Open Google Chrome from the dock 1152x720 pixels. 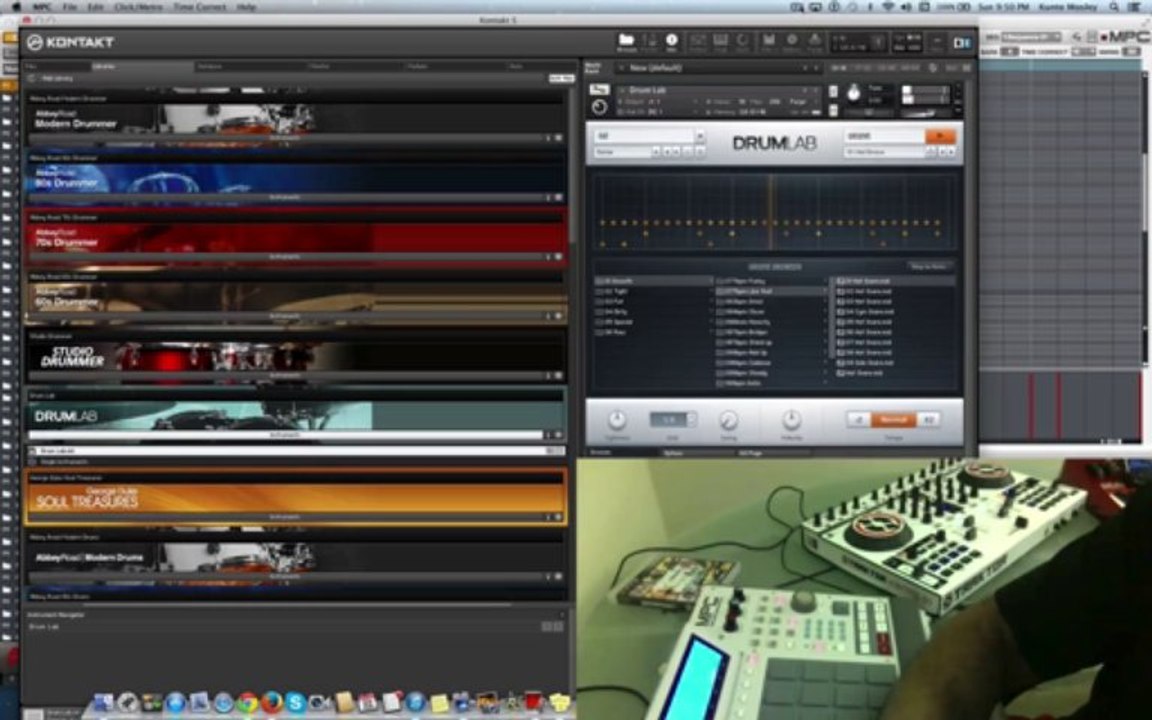tap(247, 703)
